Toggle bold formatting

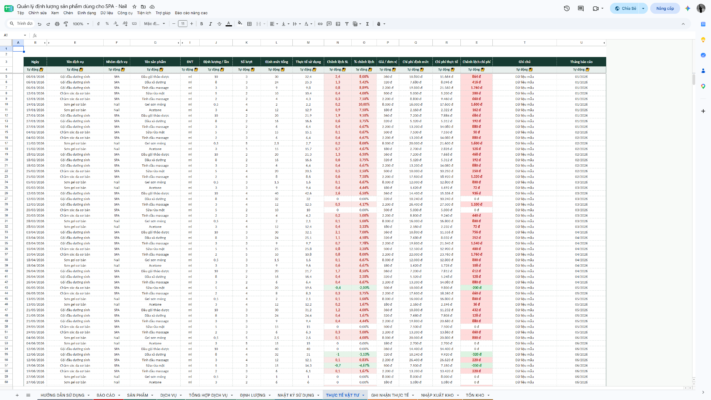201,24
